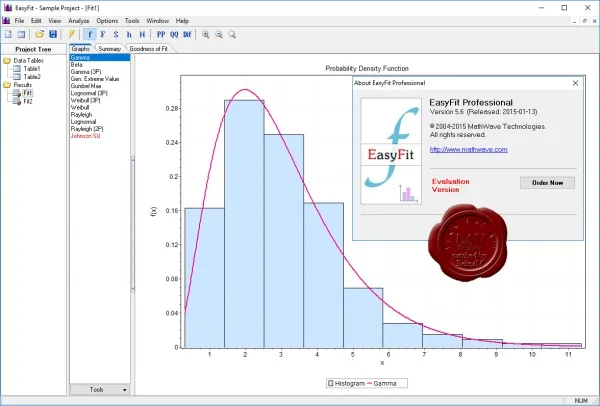
Task: Click the Project Tree panel header
Action: click(x=33, y=49)
